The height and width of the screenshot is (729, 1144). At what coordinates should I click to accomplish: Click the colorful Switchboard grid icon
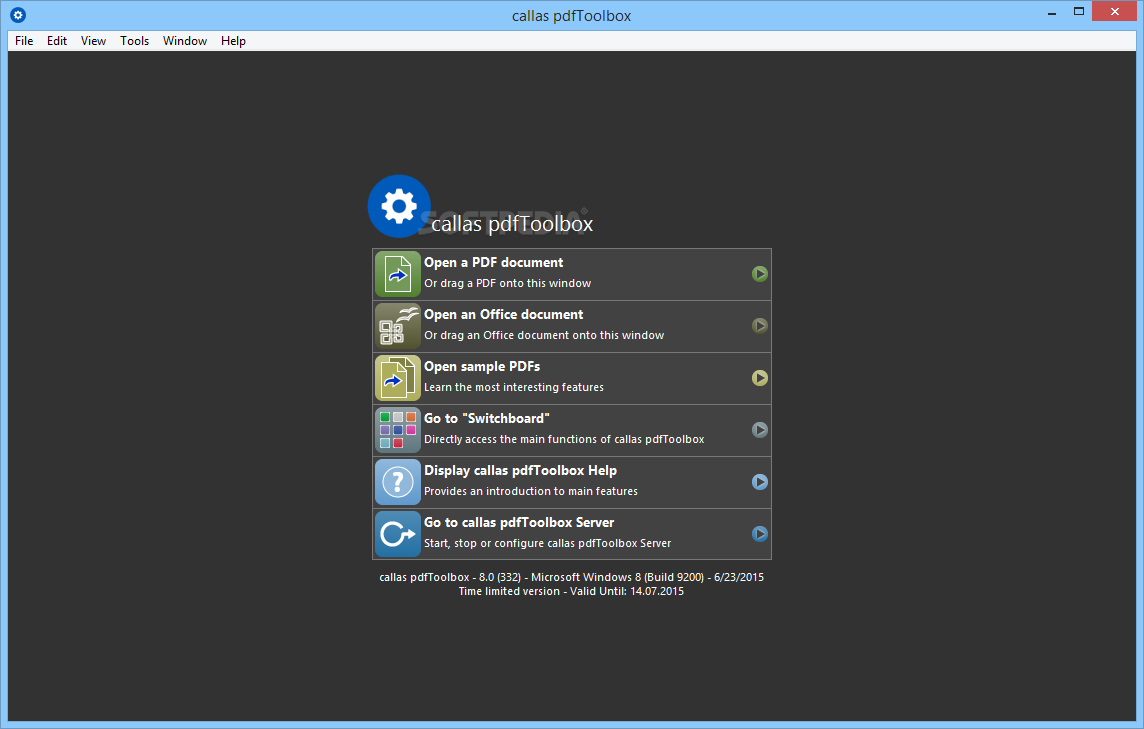[x=398, y=430]
